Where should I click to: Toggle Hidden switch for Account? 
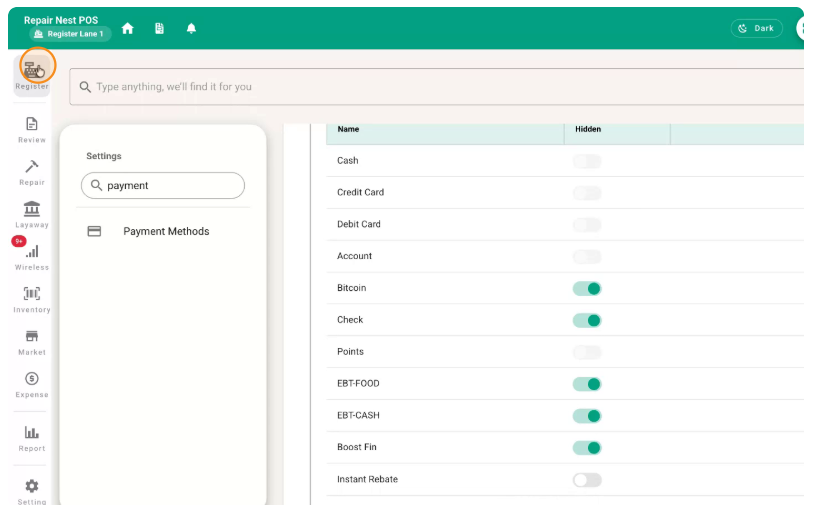point(587,256)
